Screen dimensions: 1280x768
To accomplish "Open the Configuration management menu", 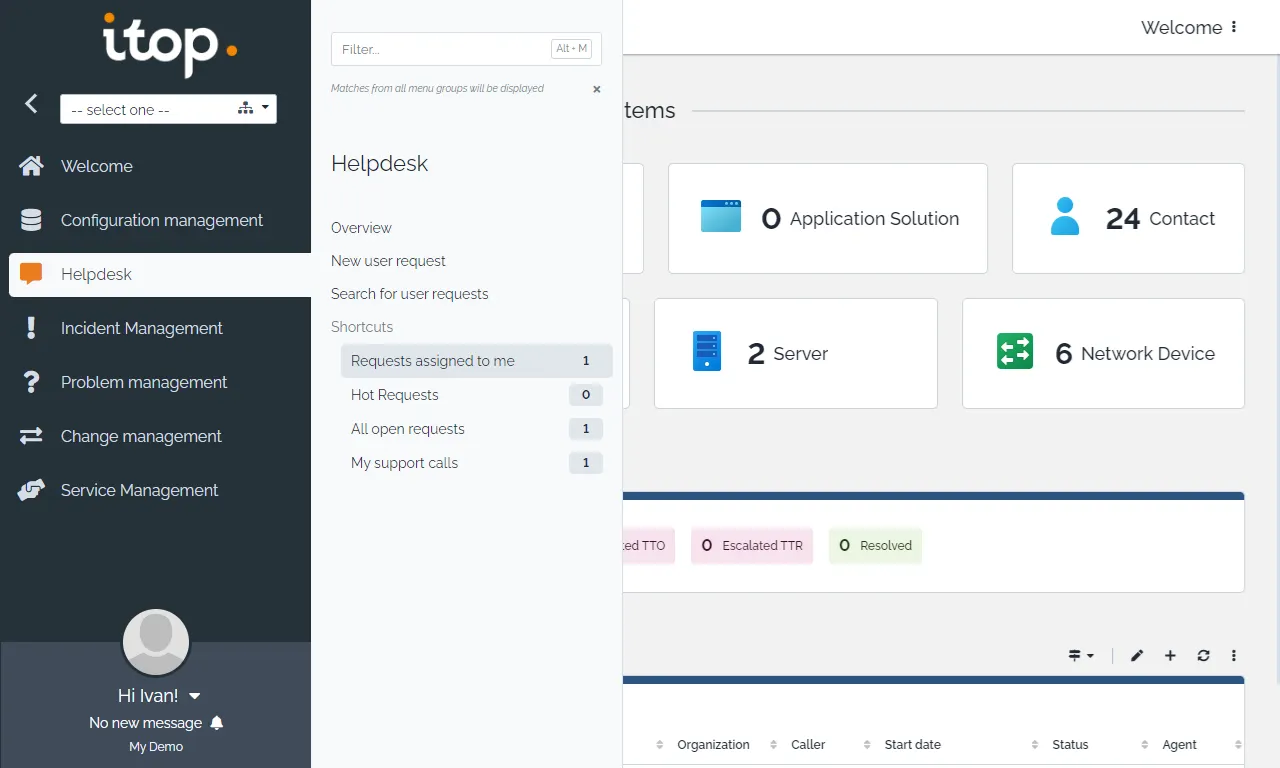I will point(160,220).
